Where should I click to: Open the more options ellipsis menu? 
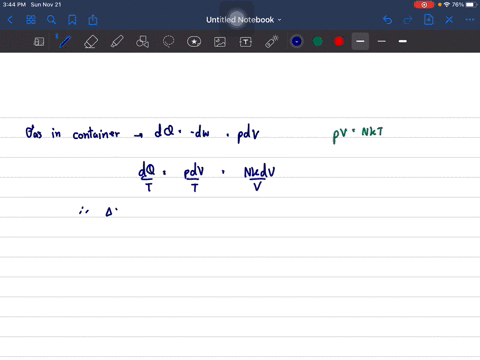tap(470, 20)
